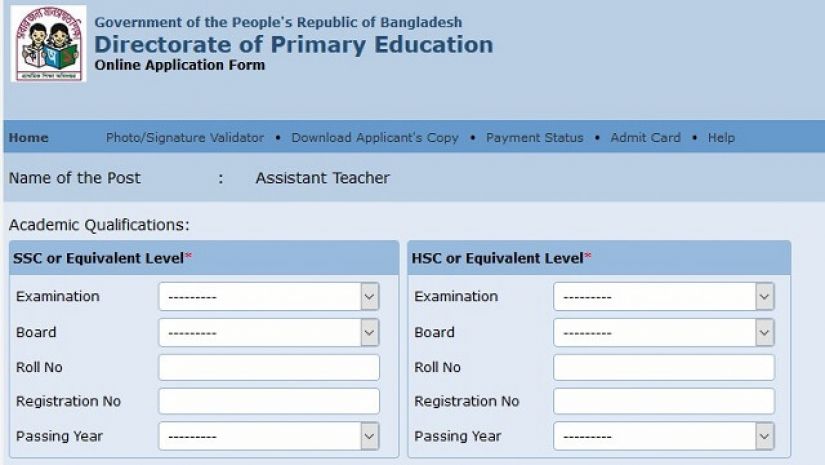This screenshot has width=825, height=465.
Task: Open the Help menu item
Action: (721, 138)
